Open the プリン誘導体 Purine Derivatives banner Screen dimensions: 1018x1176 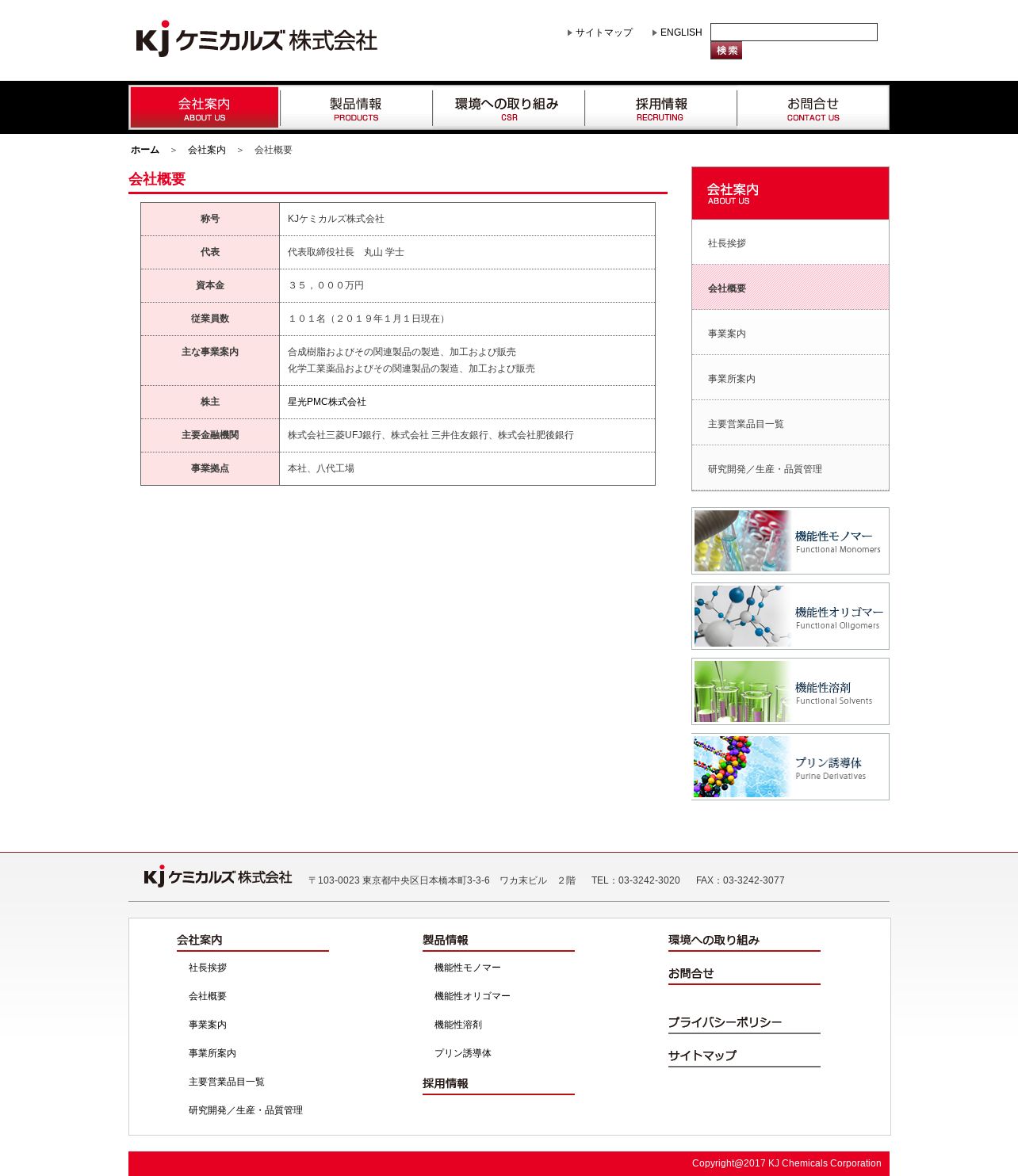[x=790, y=766]
